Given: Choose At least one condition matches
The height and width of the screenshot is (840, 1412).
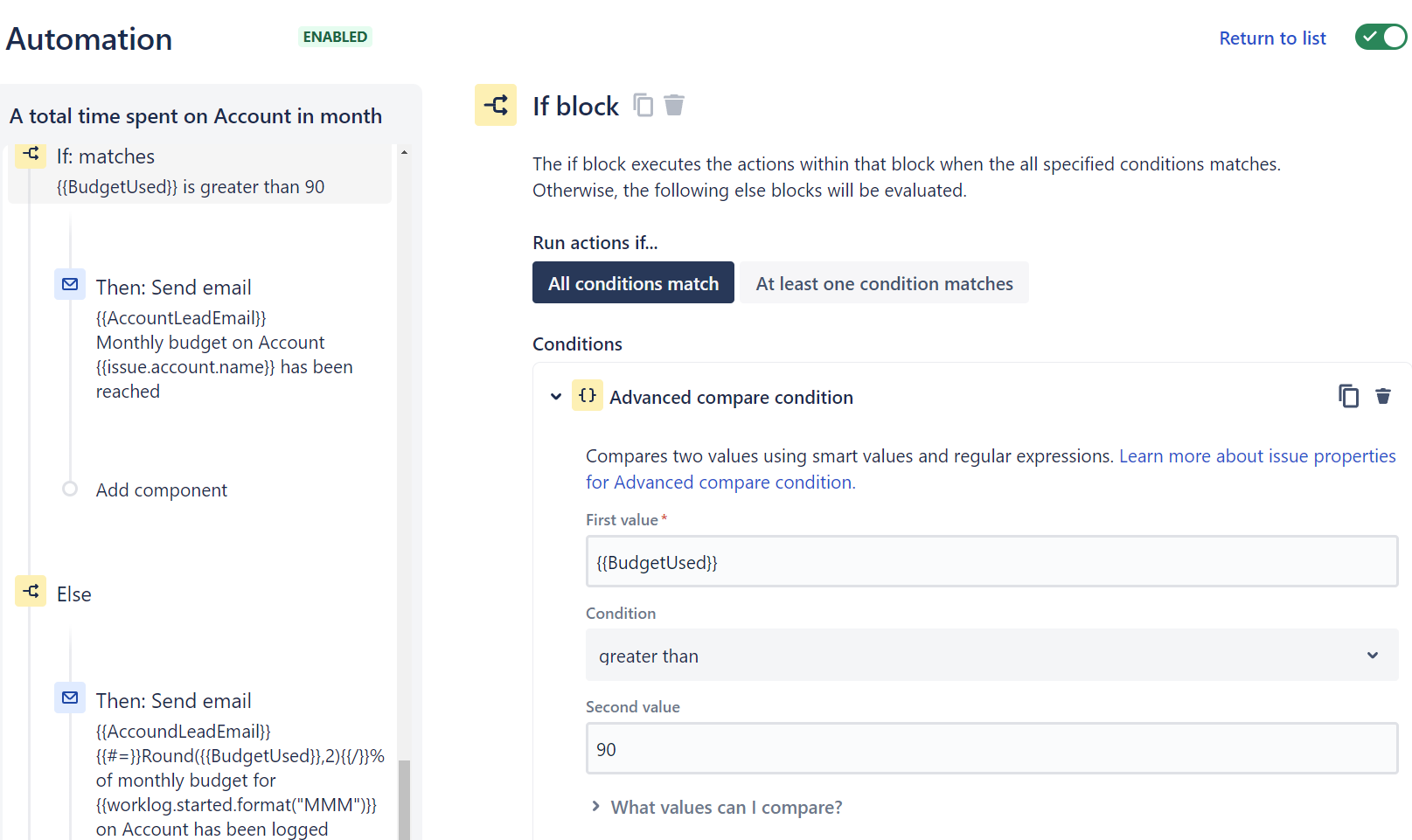Looking at the screenshot, I should (884, 283).
